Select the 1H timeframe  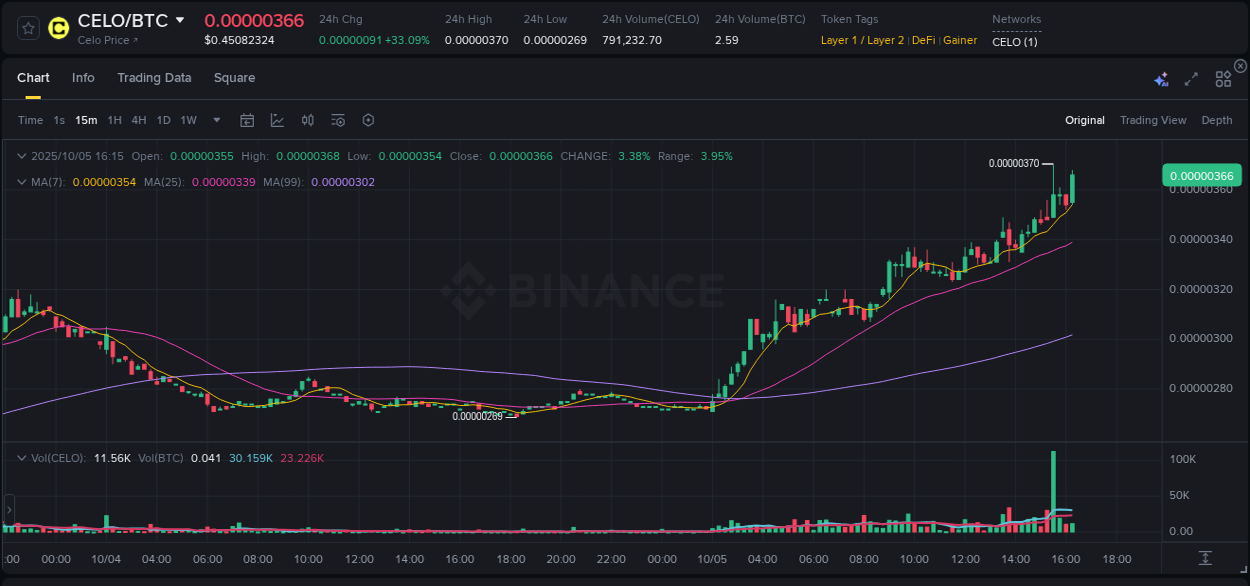click(x=112, y=120)
